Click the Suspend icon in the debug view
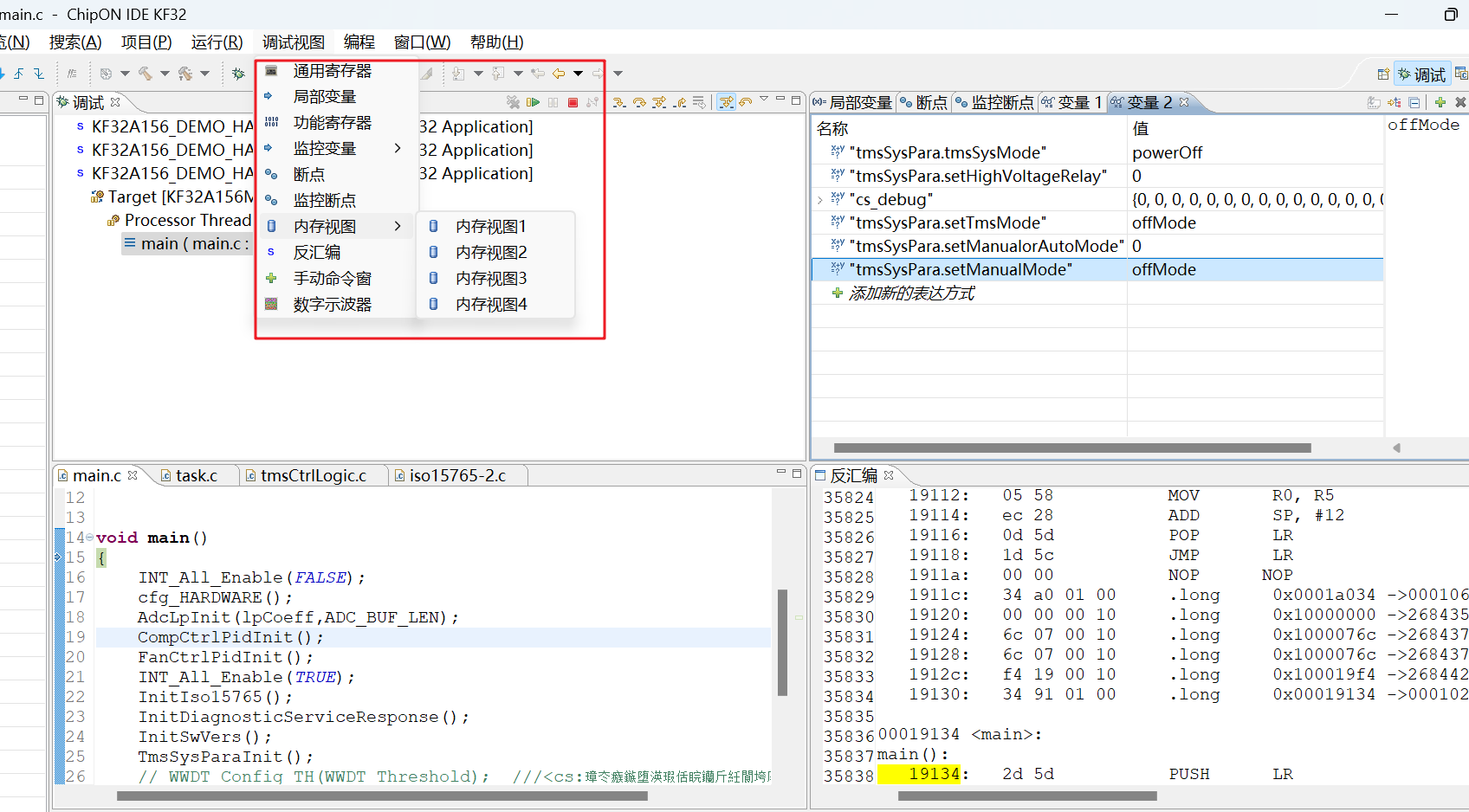The image size is (1469, 812). coord(553,102)
